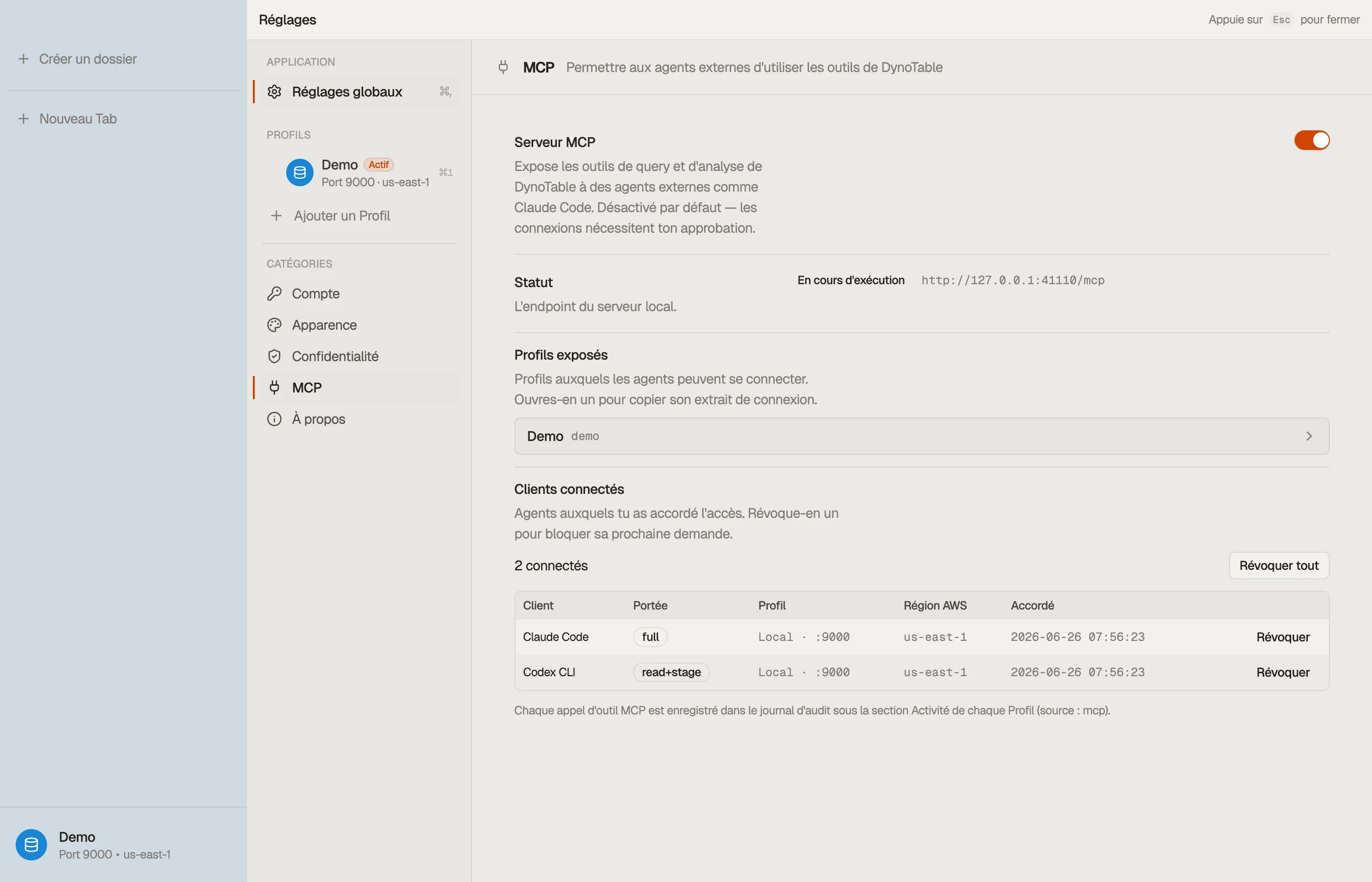Click the shield icon for Confidentialité
Screen dimensions: 1372x882
pos(274,356)
